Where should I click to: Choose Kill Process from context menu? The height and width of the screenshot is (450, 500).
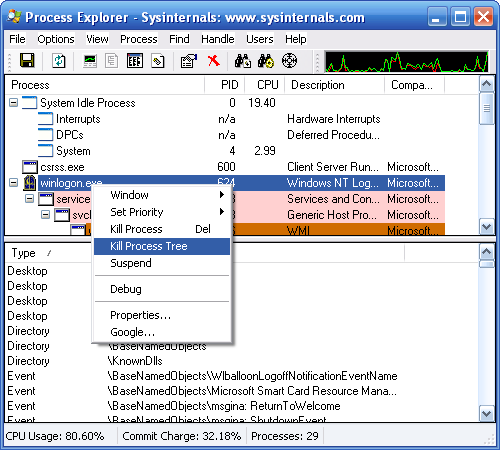point(162,229)
